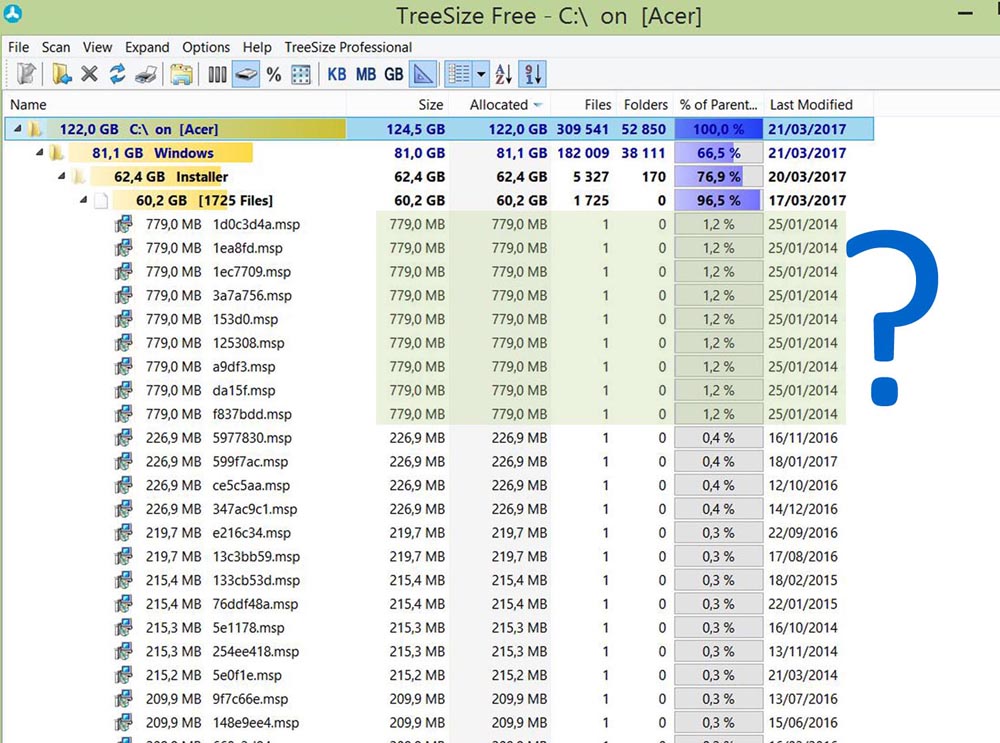Sort alphabetically with the A-Z icon
Image resolution: width=1000 pixels, height=743 pixels.
tap(504, 74)
